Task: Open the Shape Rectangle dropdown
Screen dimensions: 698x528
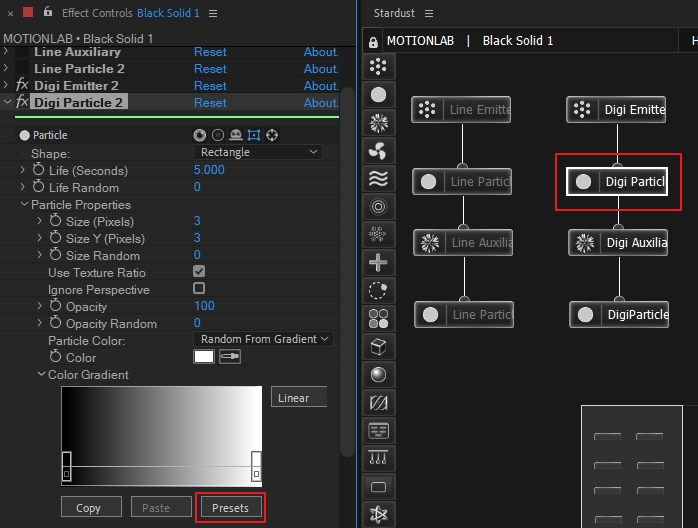Action: pos(258,152)
